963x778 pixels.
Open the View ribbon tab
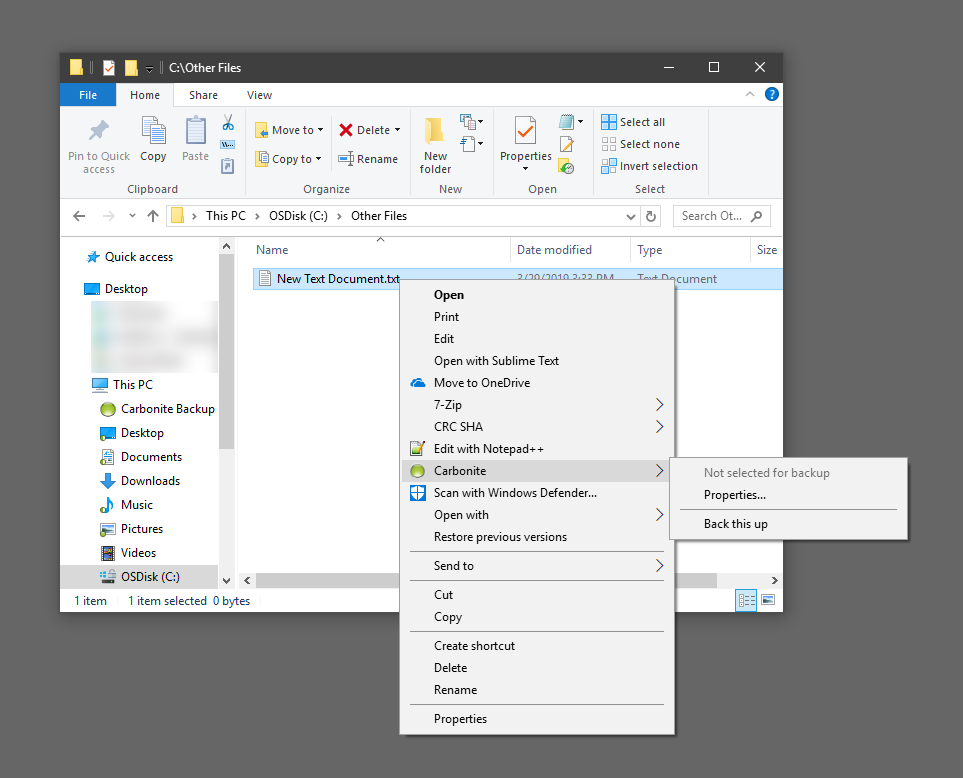click(x=259, y=95)
